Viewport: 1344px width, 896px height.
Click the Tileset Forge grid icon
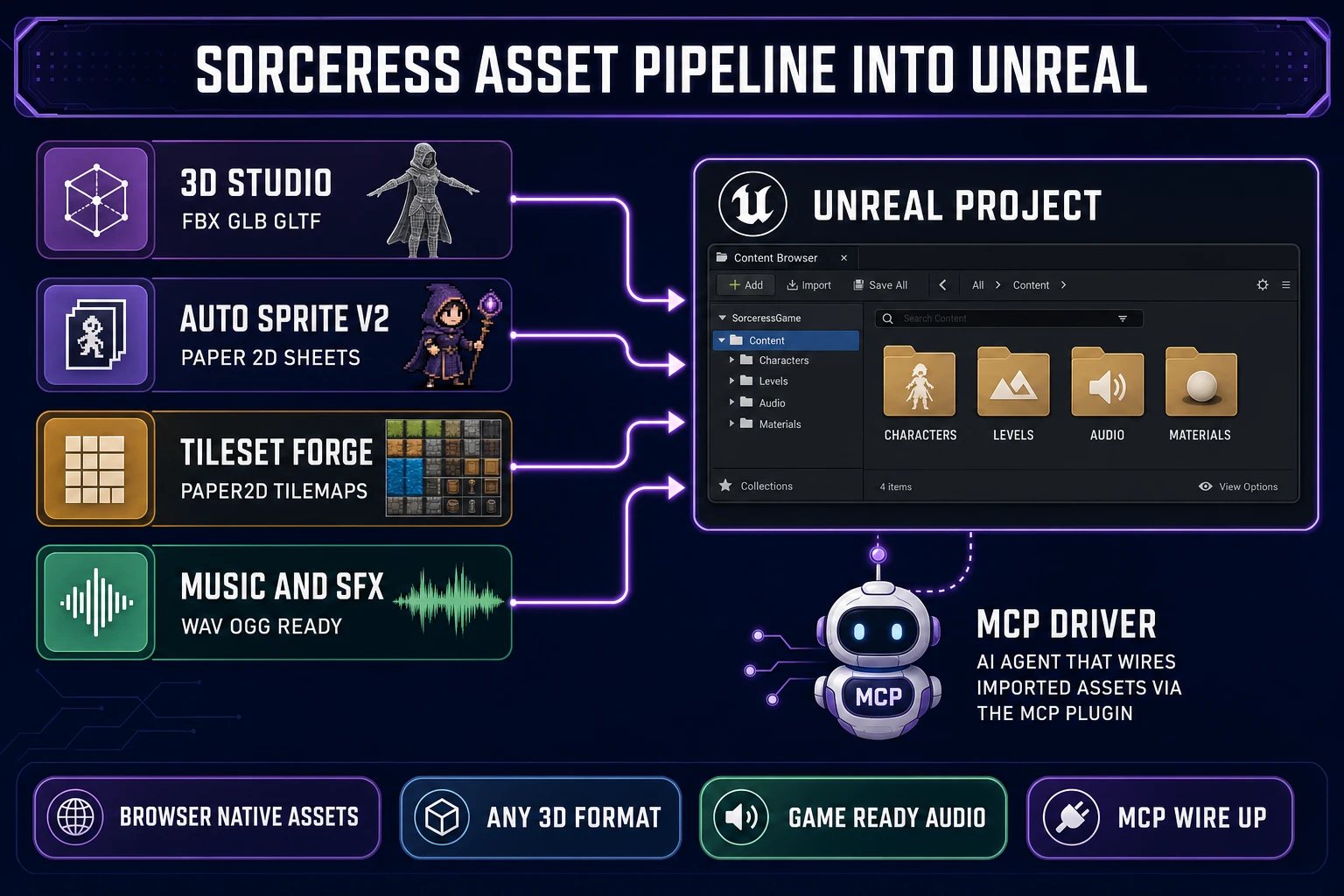click(x=95, y=469)
